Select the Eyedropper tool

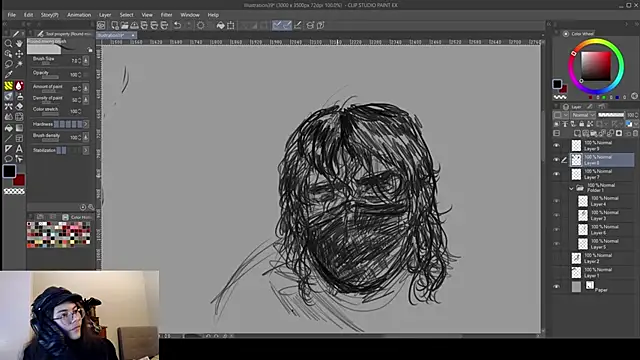[8, 75]
